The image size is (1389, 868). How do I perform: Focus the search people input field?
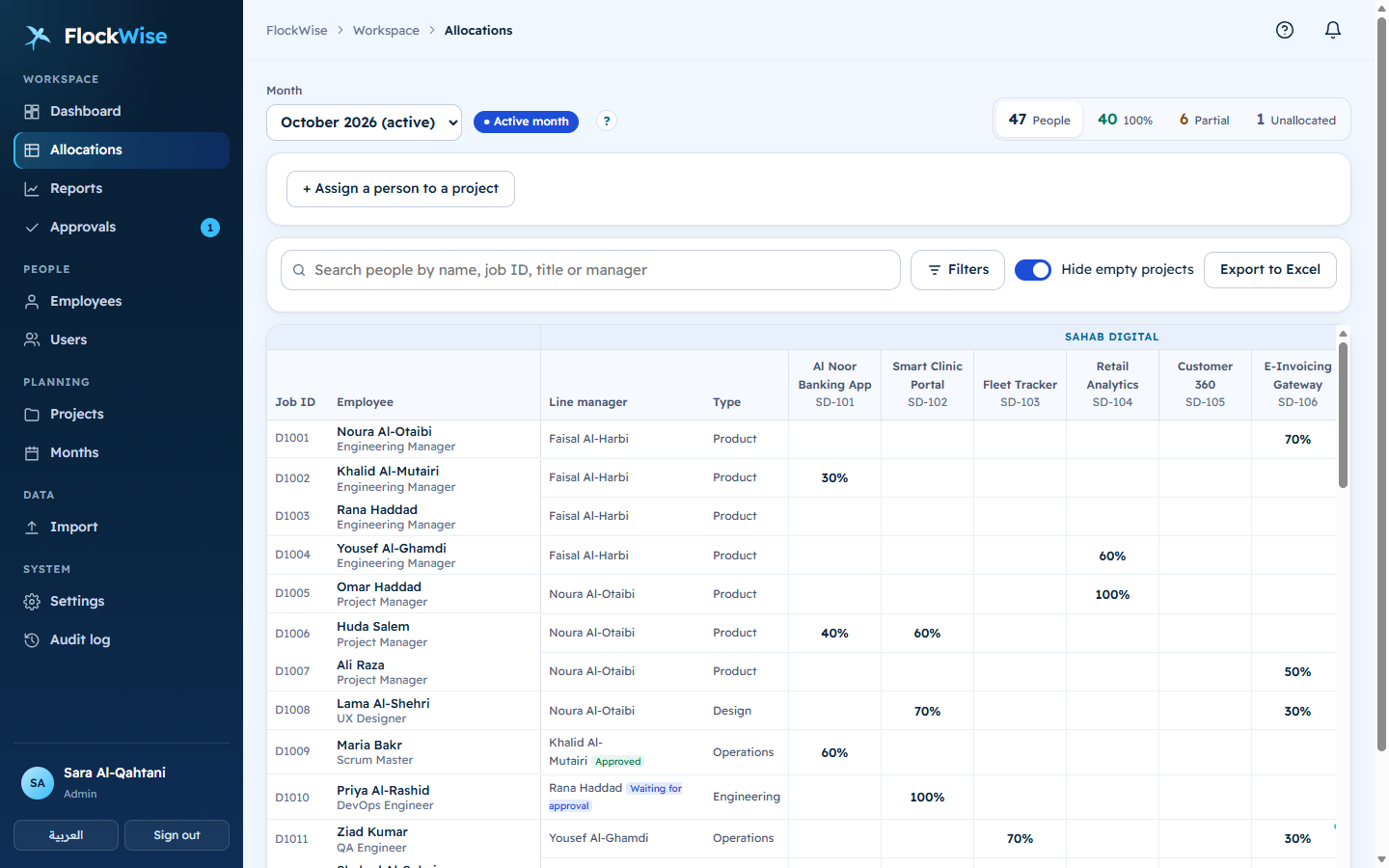(x=590, y=270)
